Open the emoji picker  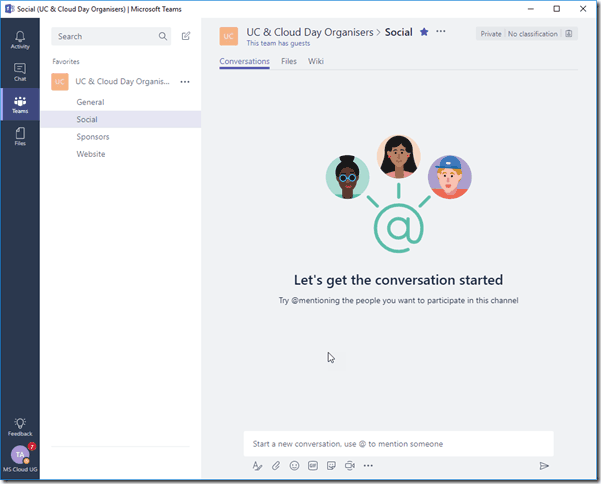tap(294, 466)
